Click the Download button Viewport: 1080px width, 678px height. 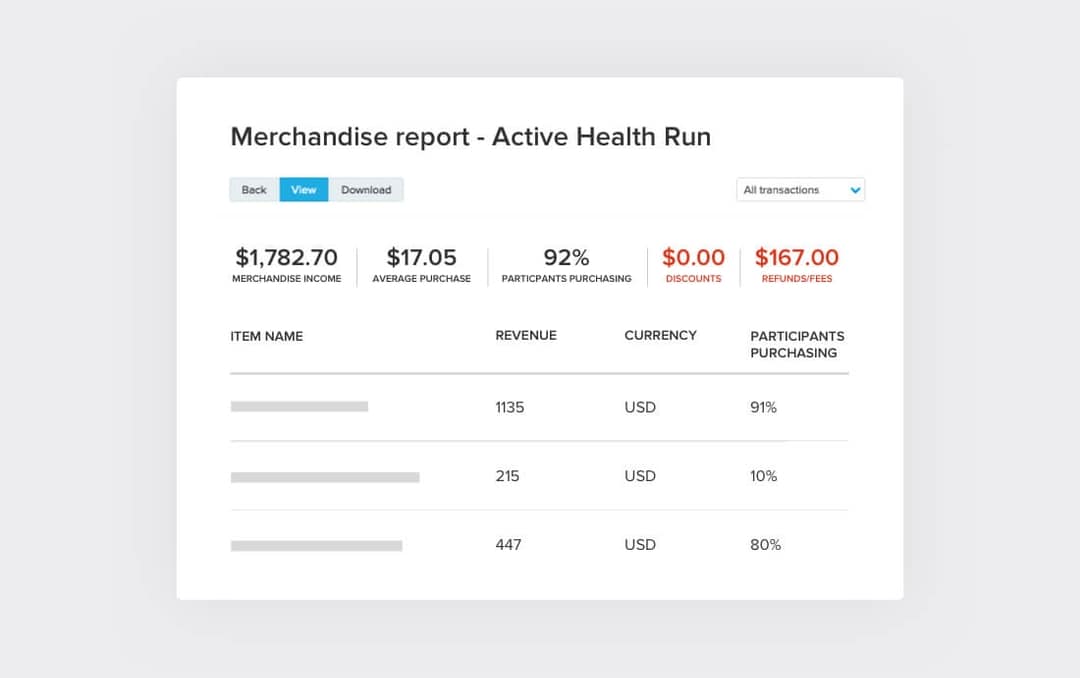(367, 189)
